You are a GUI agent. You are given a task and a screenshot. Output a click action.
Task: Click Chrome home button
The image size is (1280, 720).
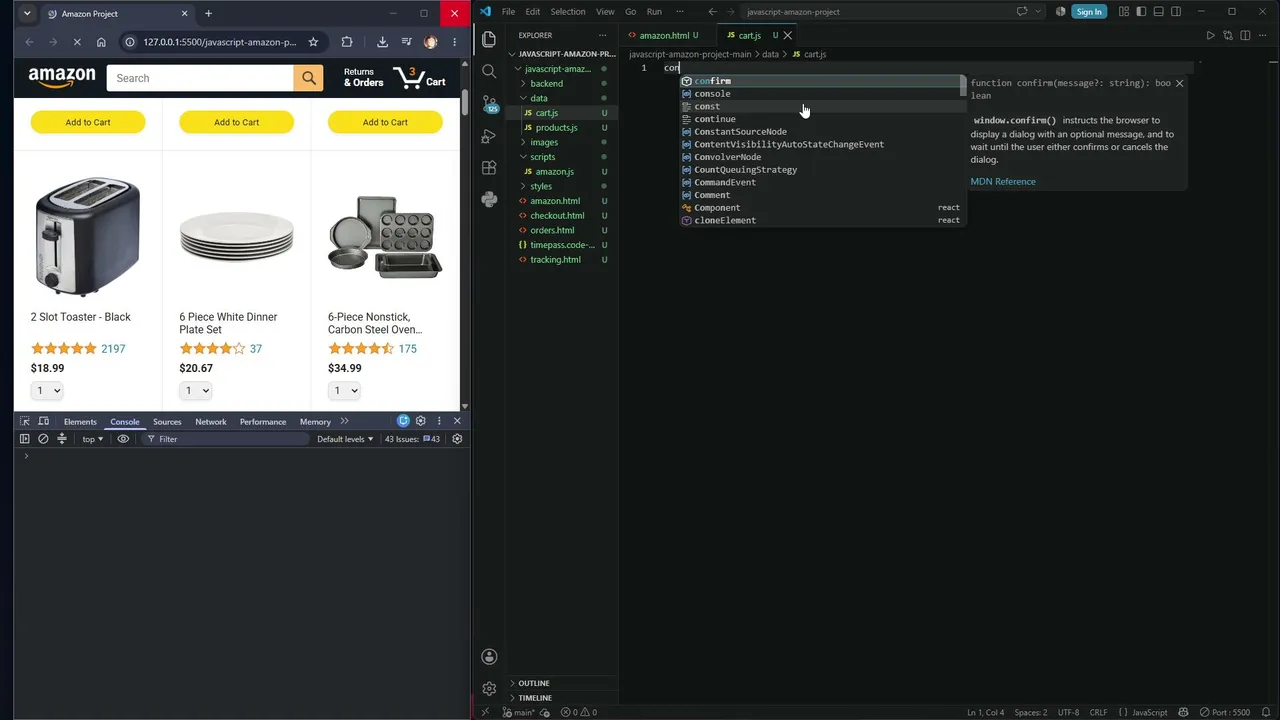(x=101, y=42)
